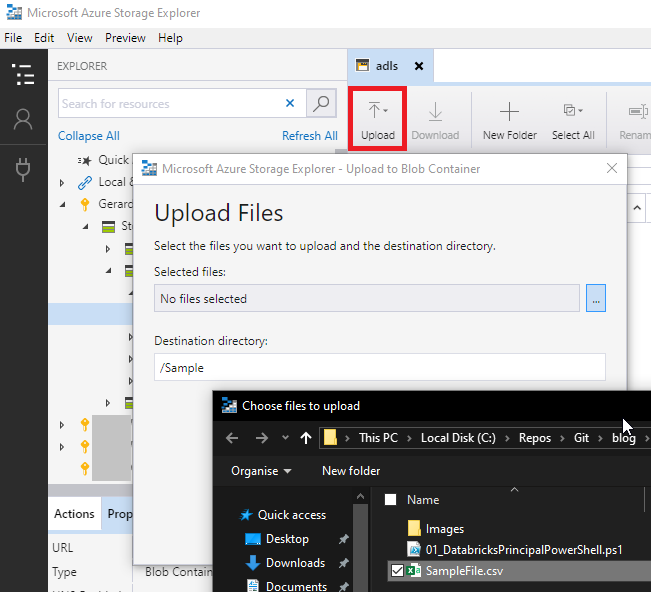Image resolution: width=651 pixels, height=592 pixels.
Task: Open the View menu
Action: [x=80, y=38]
